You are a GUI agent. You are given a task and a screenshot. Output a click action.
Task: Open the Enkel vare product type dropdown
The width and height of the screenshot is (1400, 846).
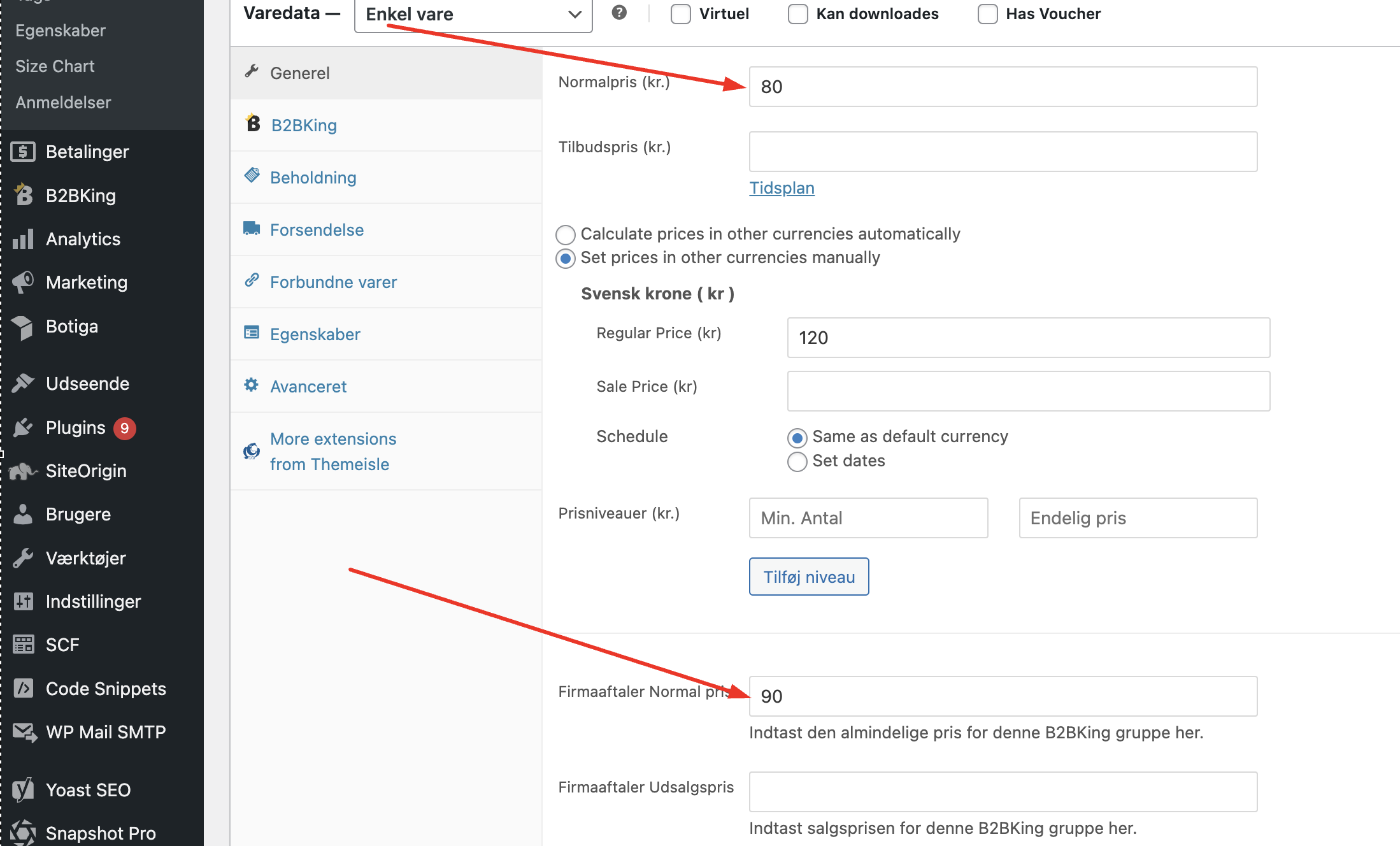coord(473,15)
